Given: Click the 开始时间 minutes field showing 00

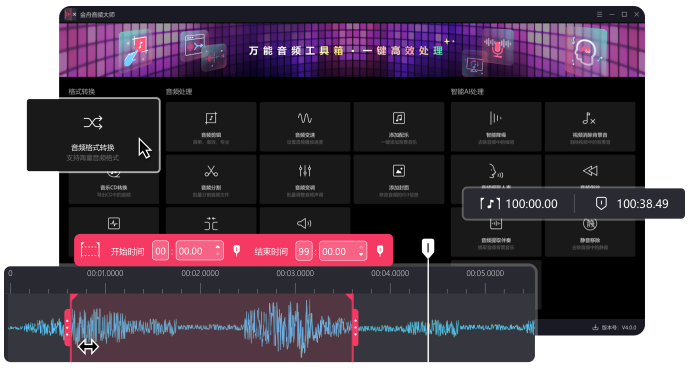Looking at the screenshot, I should 161,251.
